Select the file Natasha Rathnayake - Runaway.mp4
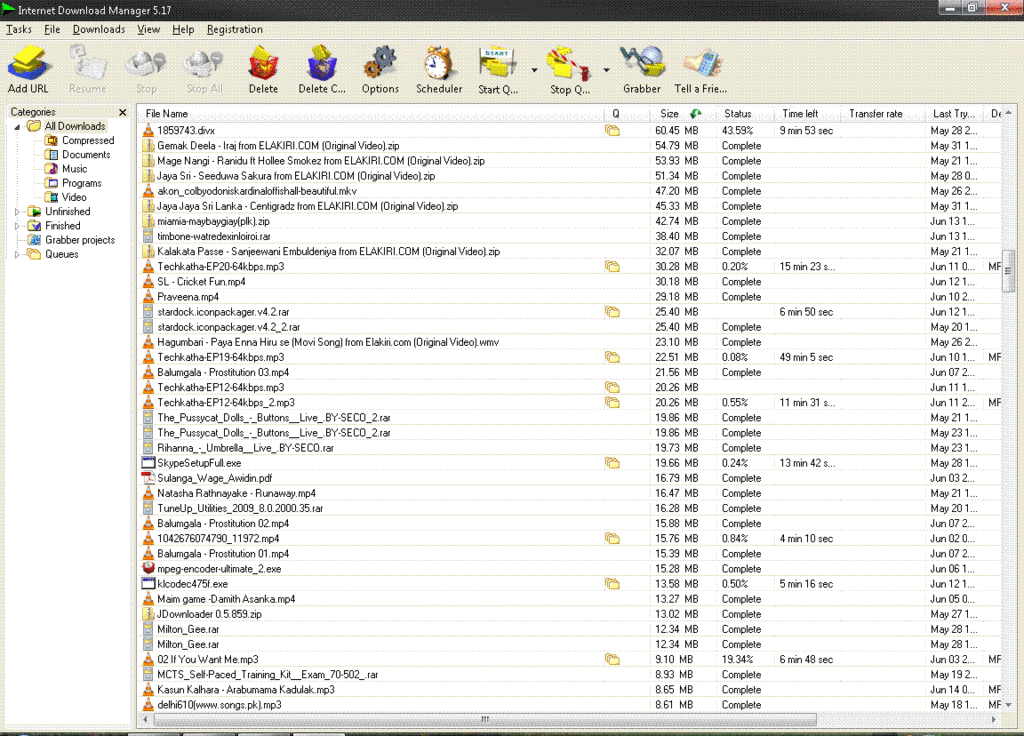Viewport: 1024px width, 736px height. point(236,493)
